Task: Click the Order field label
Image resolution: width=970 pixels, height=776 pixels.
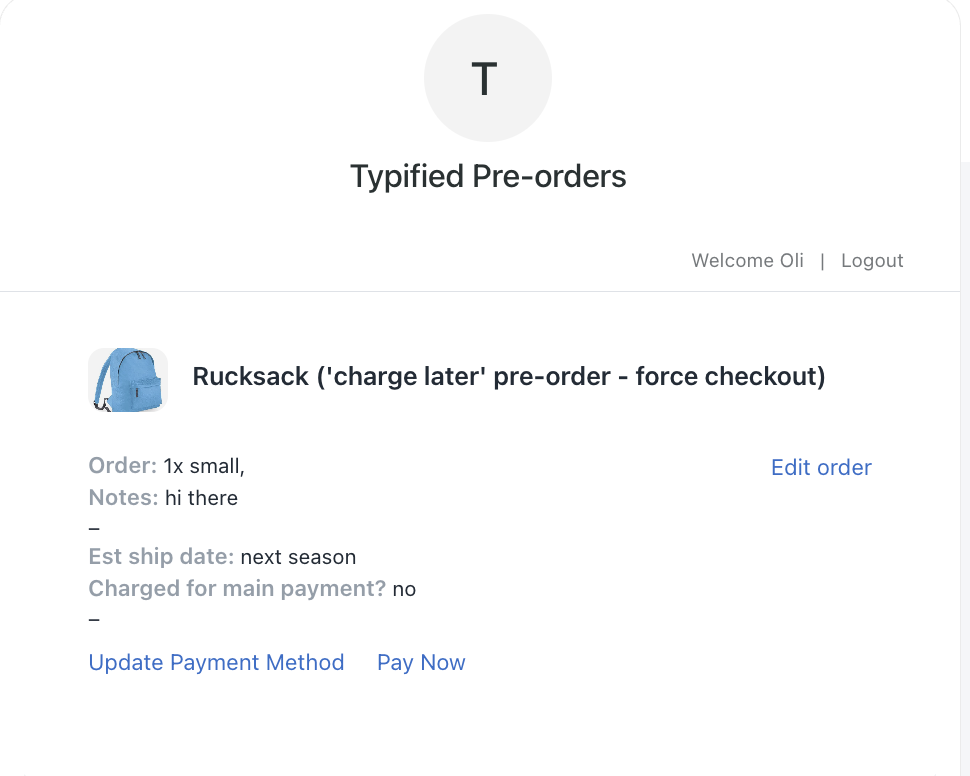Action: point(123,466)
